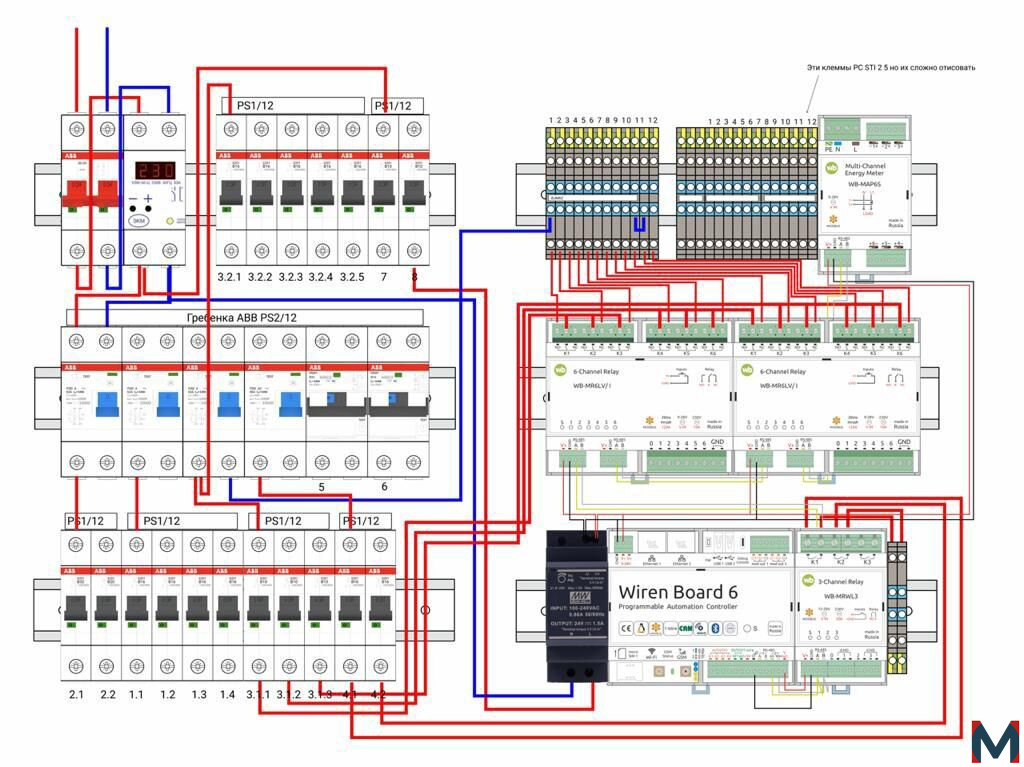Flip the breaker lever above label 3.2.3
Screen dimensions: 1024x767
click(291, 191)
